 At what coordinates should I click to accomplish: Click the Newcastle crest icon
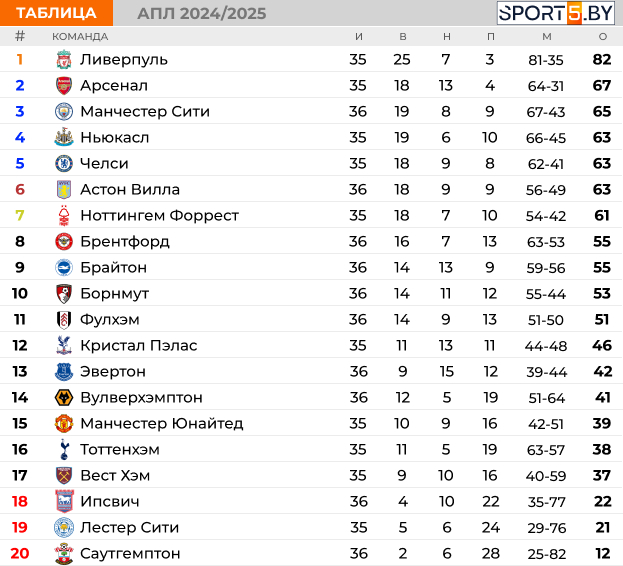coord(64,137)
